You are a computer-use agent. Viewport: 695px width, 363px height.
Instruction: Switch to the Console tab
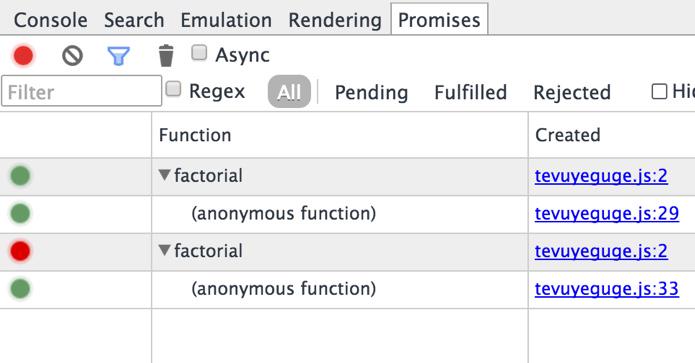51,20
